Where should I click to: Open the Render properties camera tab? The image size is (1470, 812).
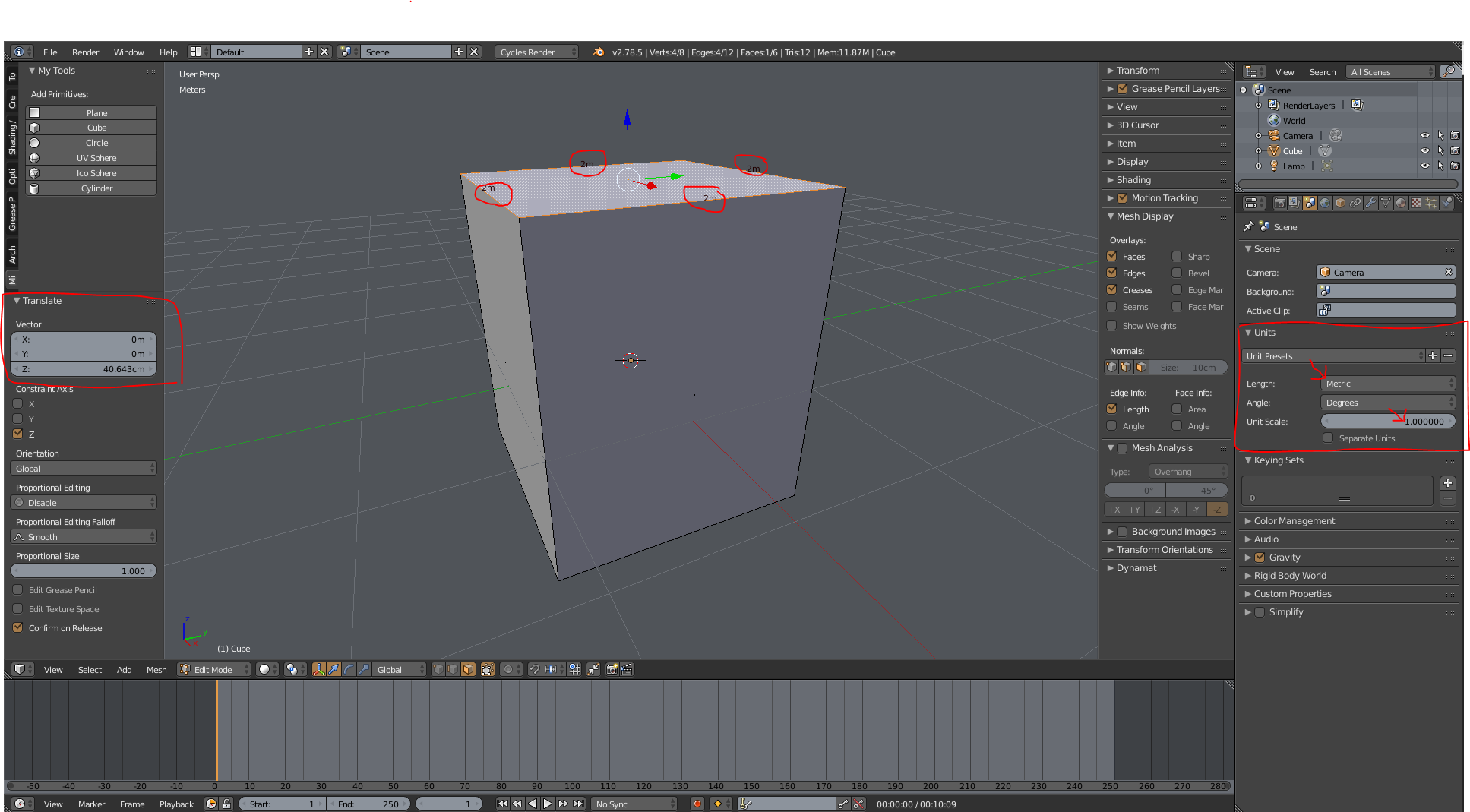pyautogui.click(x=1280, y=203)
